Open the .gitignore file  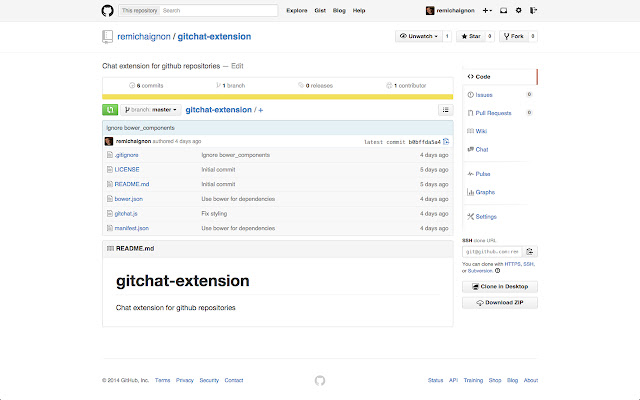(126, 155)
